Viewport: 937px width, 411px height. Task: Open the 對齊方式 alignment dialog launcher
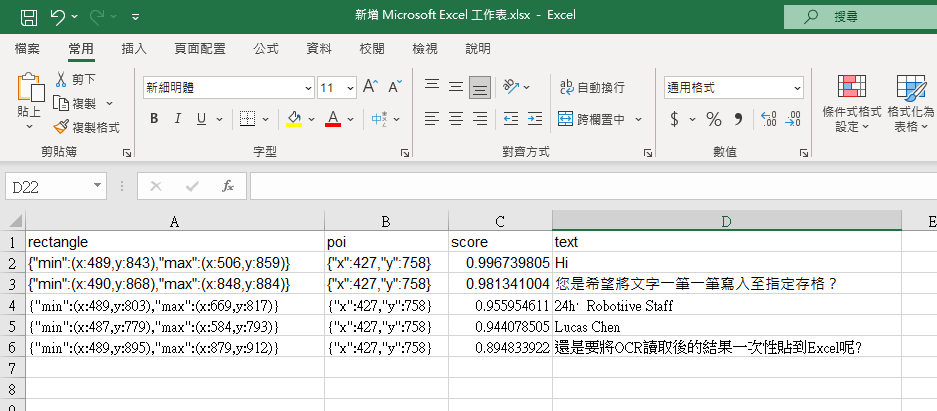648,153
